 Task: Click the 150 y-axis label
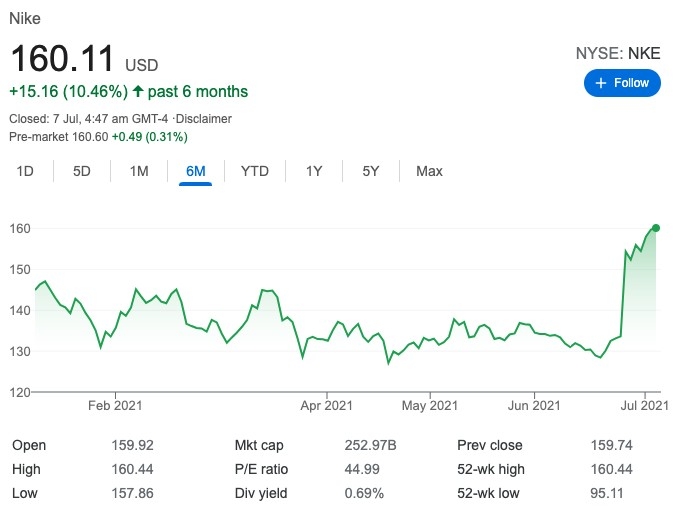20,269
